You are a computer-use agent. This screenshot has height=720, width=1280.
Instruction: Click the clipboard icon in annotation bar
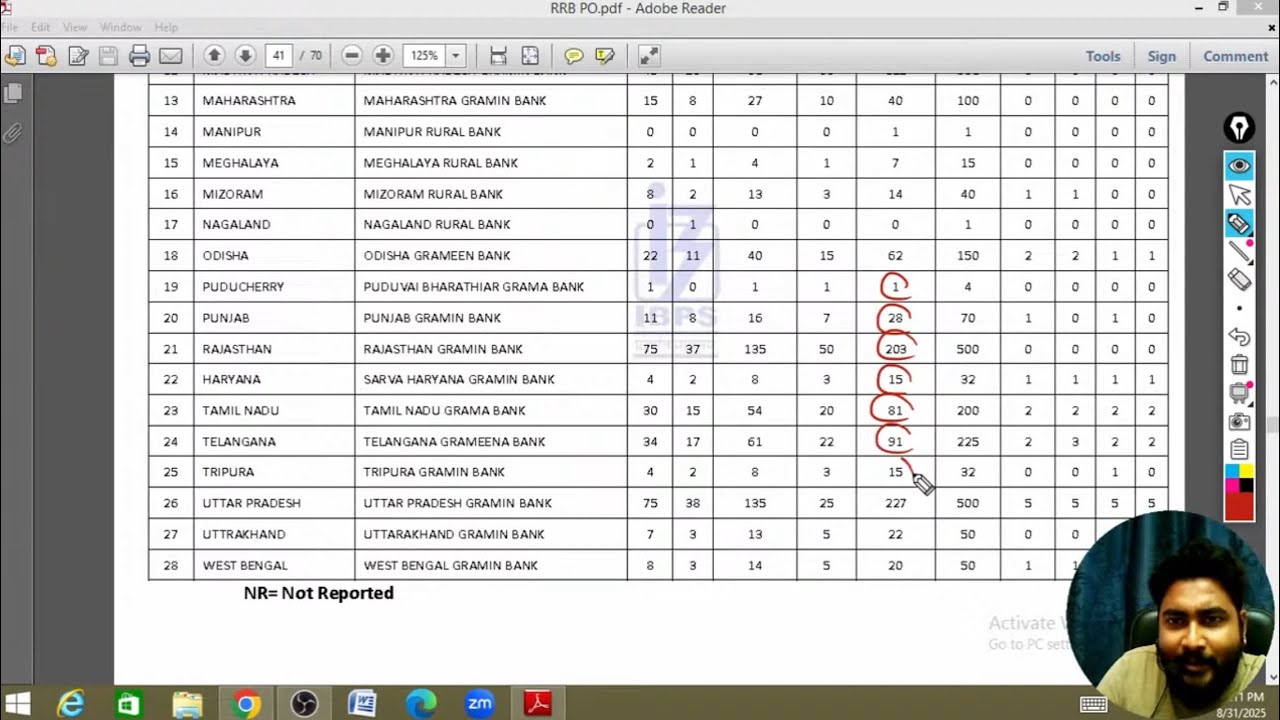pos(1239,449)
